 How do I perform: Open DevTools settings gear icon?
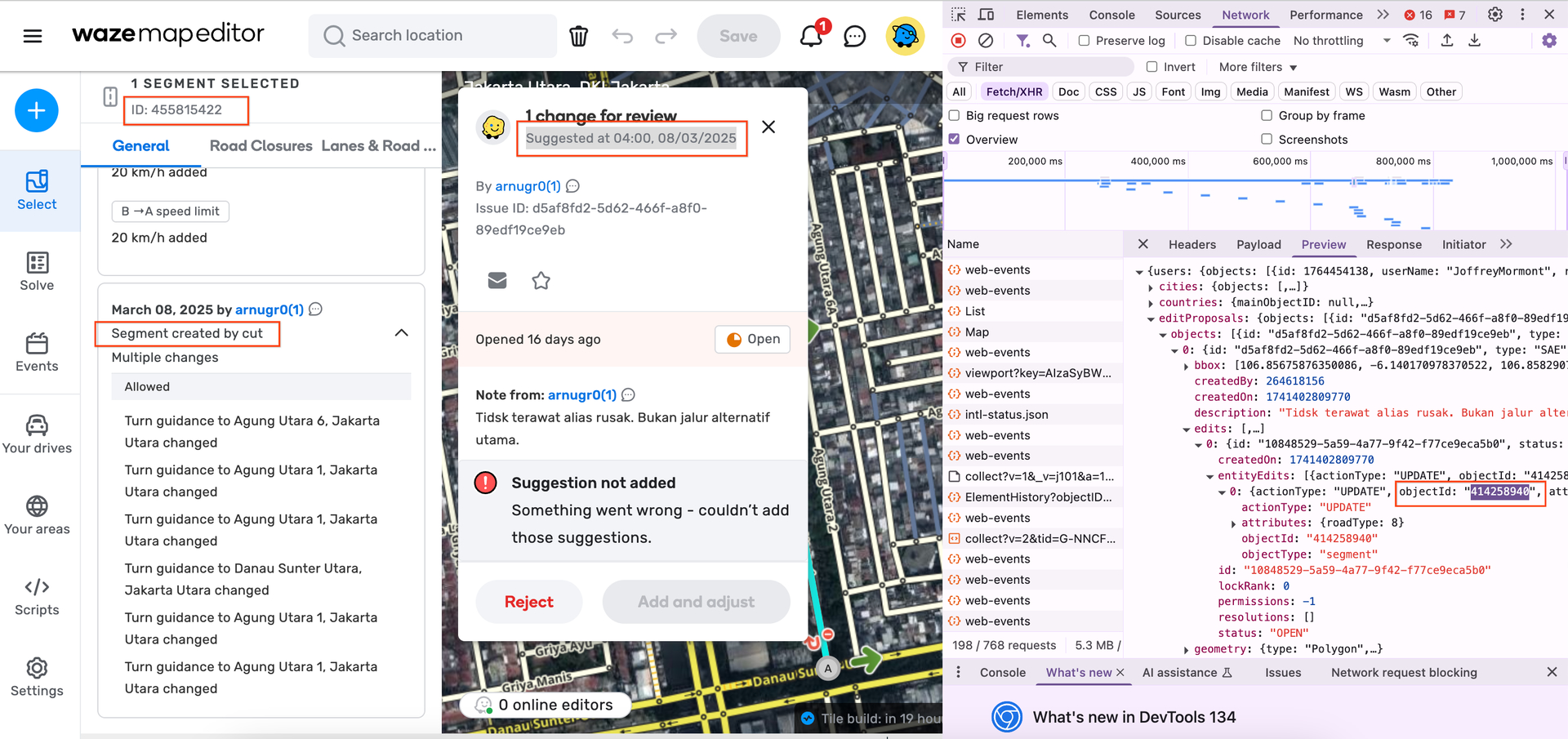1495,15
